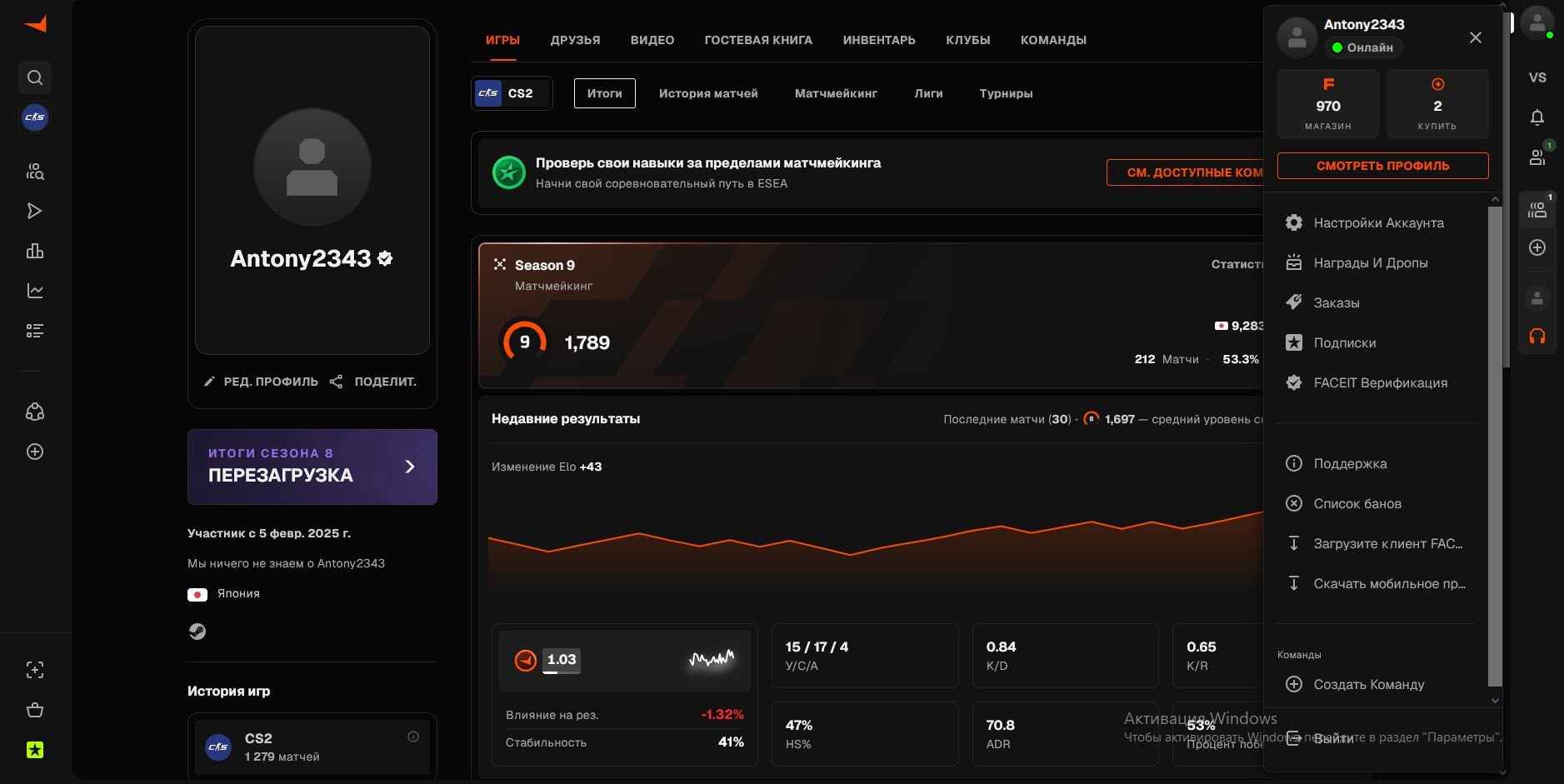Open the shop basket sidebar icon
Image resolution: width=1564 pixels, height=784 pixels.
click(35, 710)
